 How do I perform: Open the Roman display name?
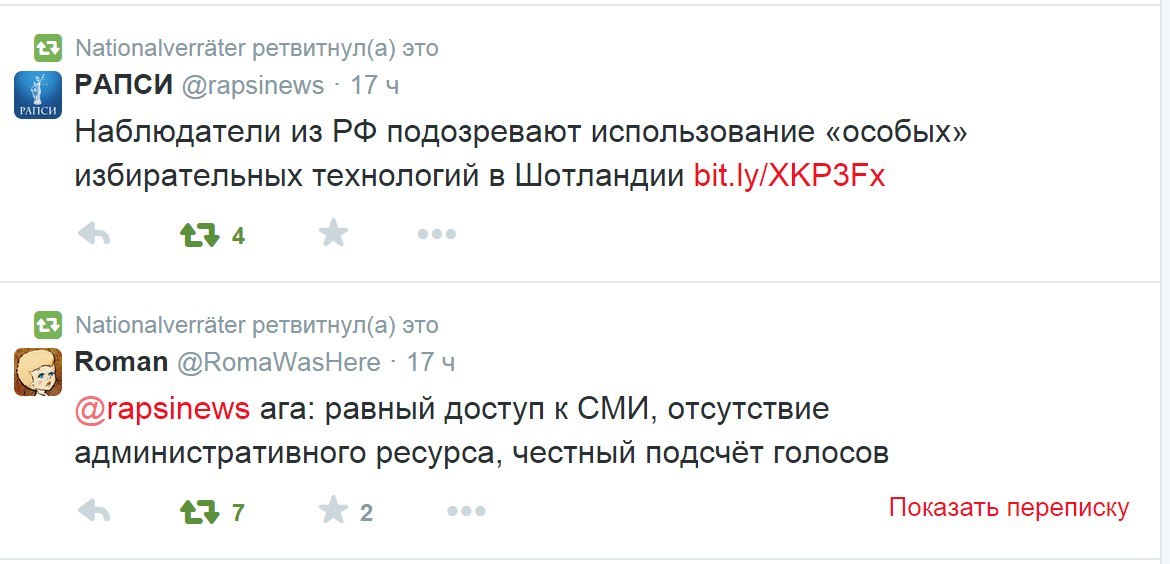pos(122,363)
